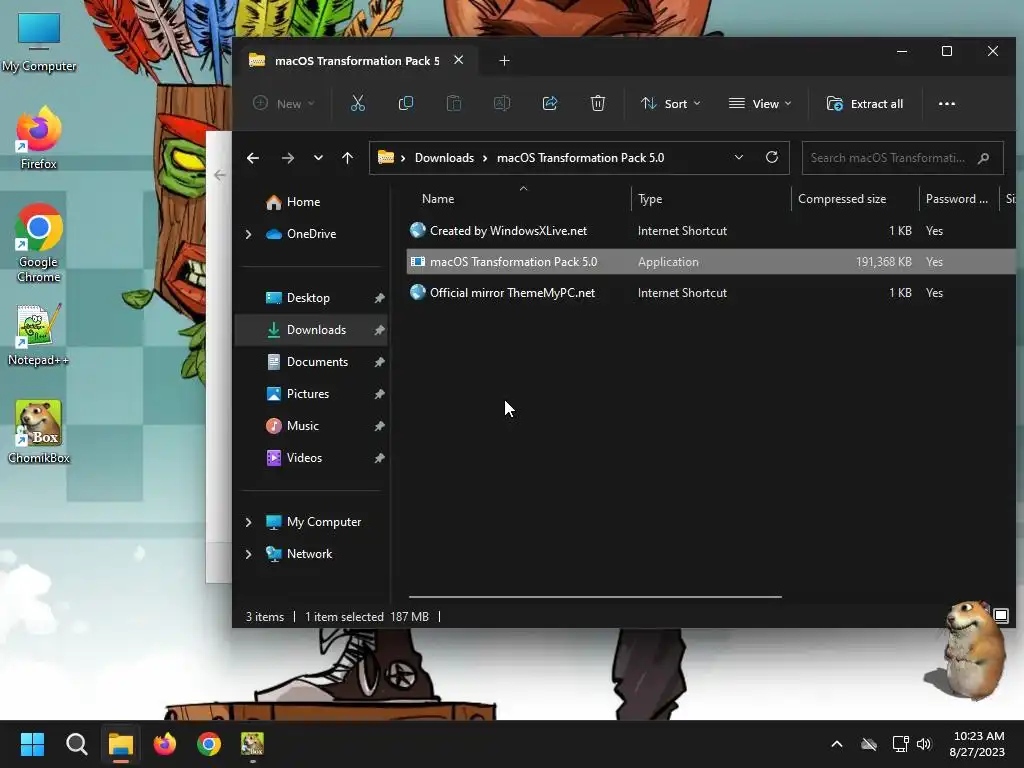Sort by Name column header
The image size is (1024, 768).
click(438, 199)
